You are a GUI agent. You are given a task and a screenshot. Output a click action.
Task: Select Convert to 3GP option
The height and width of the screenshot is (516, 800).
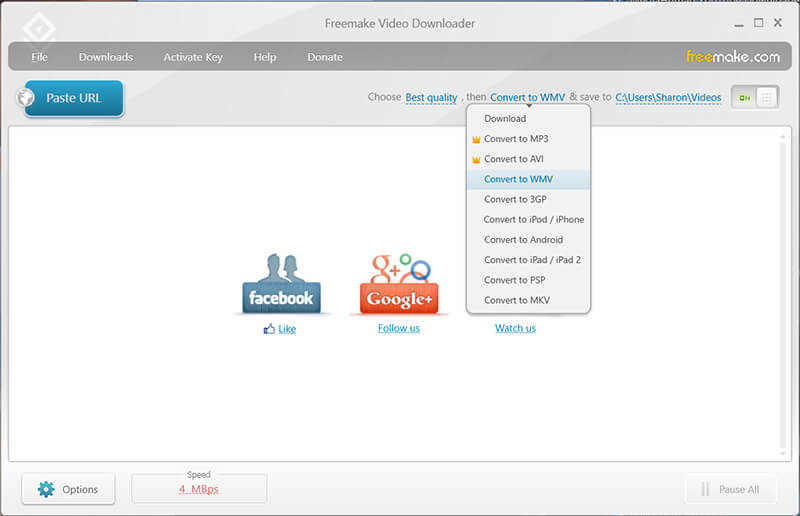(528, 200)
